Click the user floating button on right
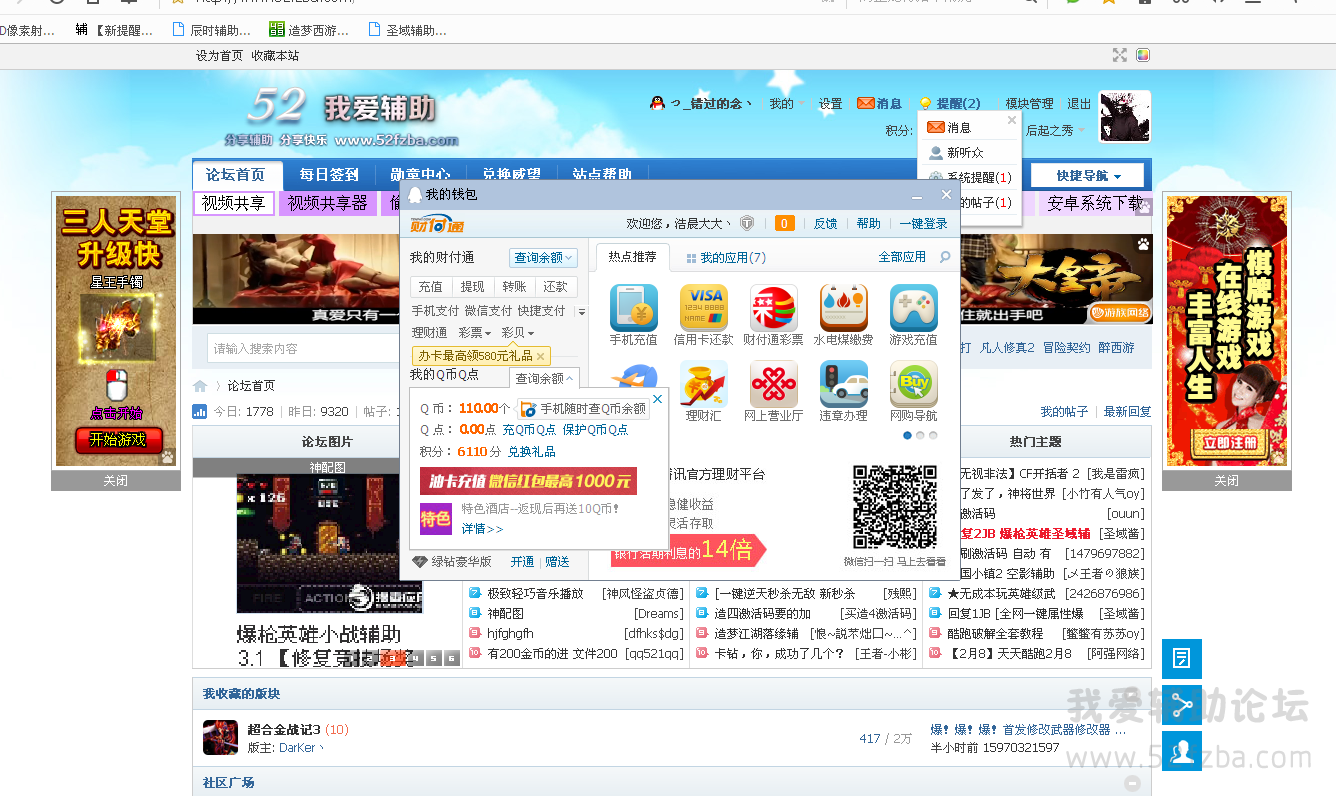This screenshot has width=1336, height=796. tap(1182, 751)
